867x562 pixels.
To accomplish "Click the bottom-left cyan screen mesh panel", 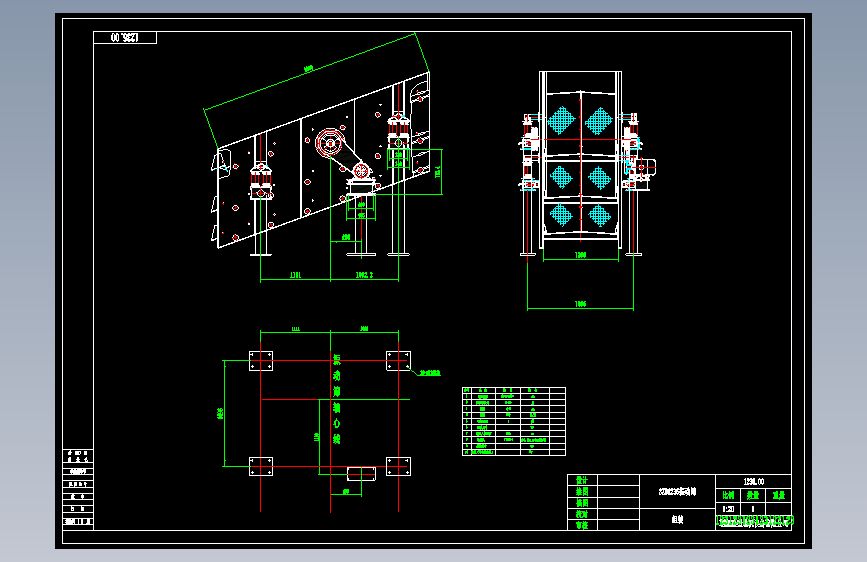I will tap(561, 215).
